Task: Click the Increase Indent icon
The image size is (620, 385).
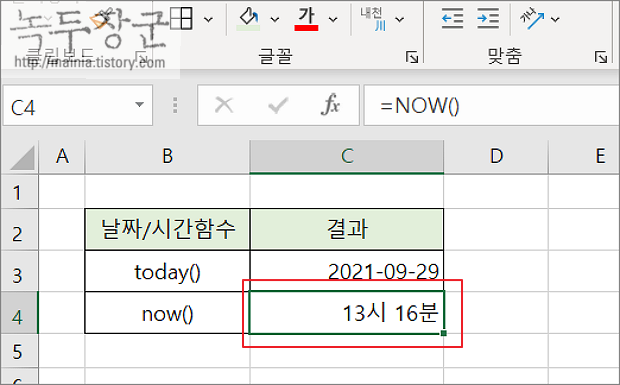Action: coord(488,19)
